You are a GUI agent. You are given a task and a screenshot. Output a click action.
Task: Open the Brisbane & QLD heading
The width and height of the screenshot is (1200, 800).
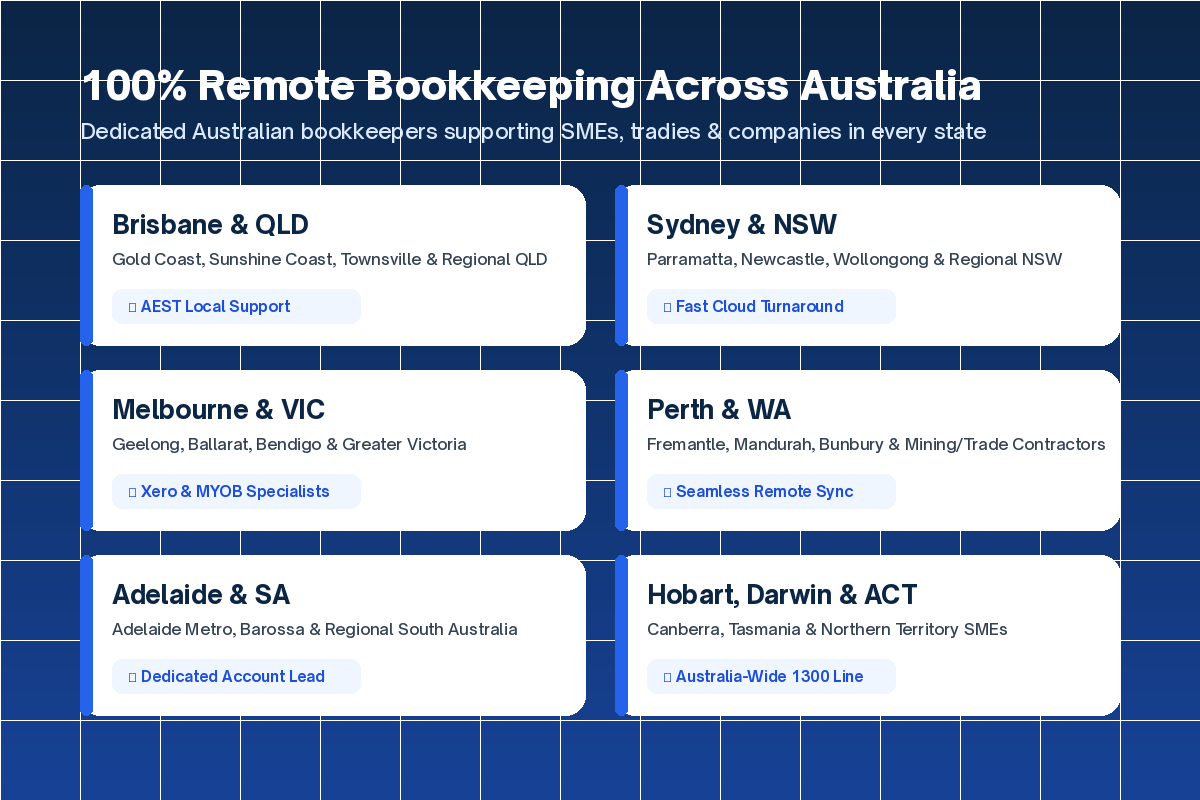(210, 224)
